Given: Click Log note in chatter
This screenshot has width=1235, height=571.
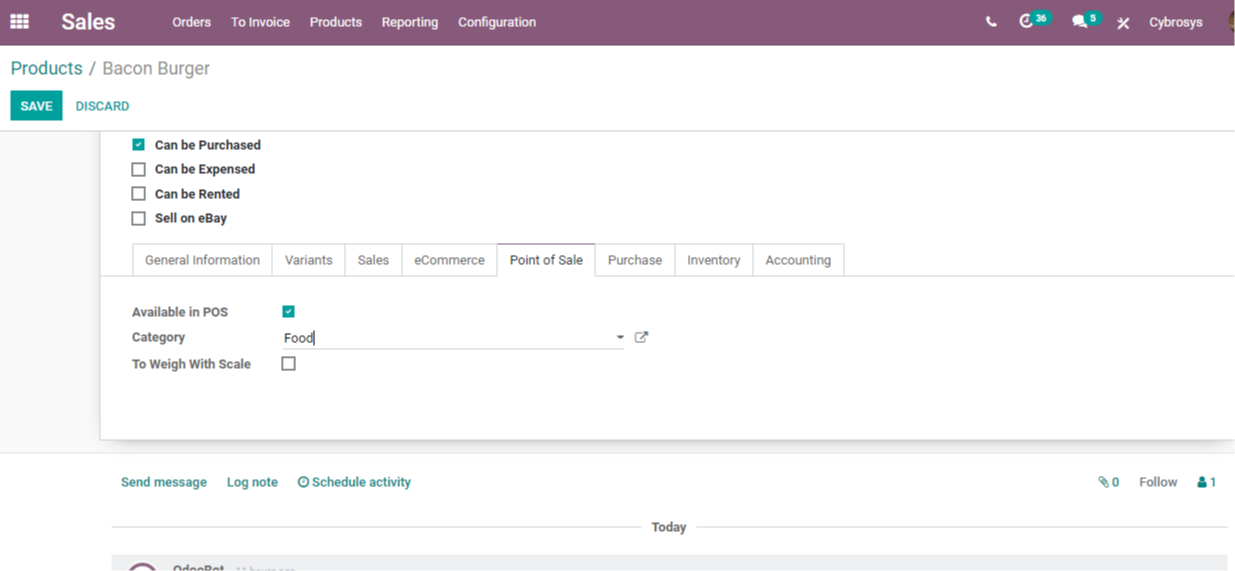Looking at the screenshot, I should coord(252,482).
